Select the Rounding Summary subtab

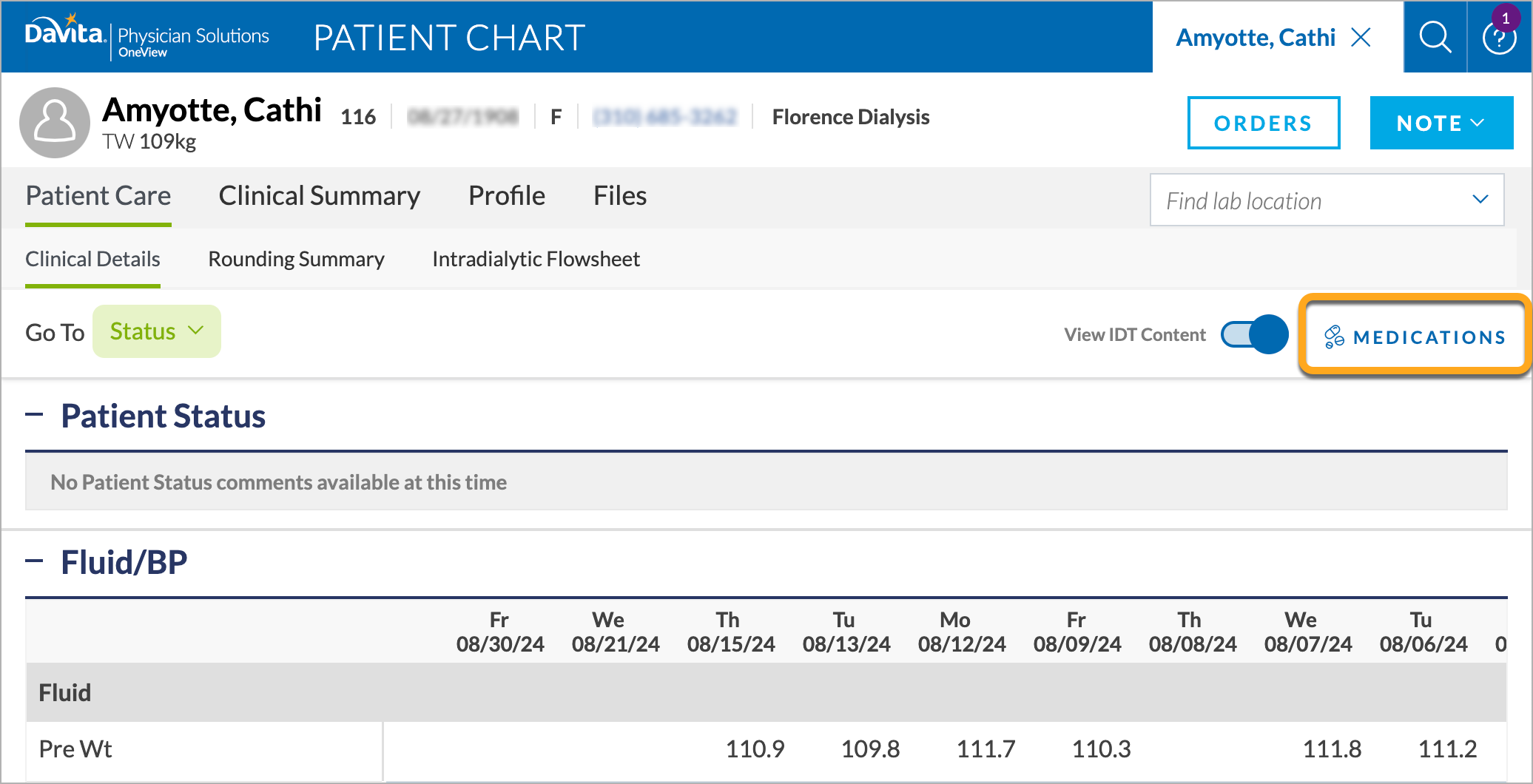coord(296,260)
